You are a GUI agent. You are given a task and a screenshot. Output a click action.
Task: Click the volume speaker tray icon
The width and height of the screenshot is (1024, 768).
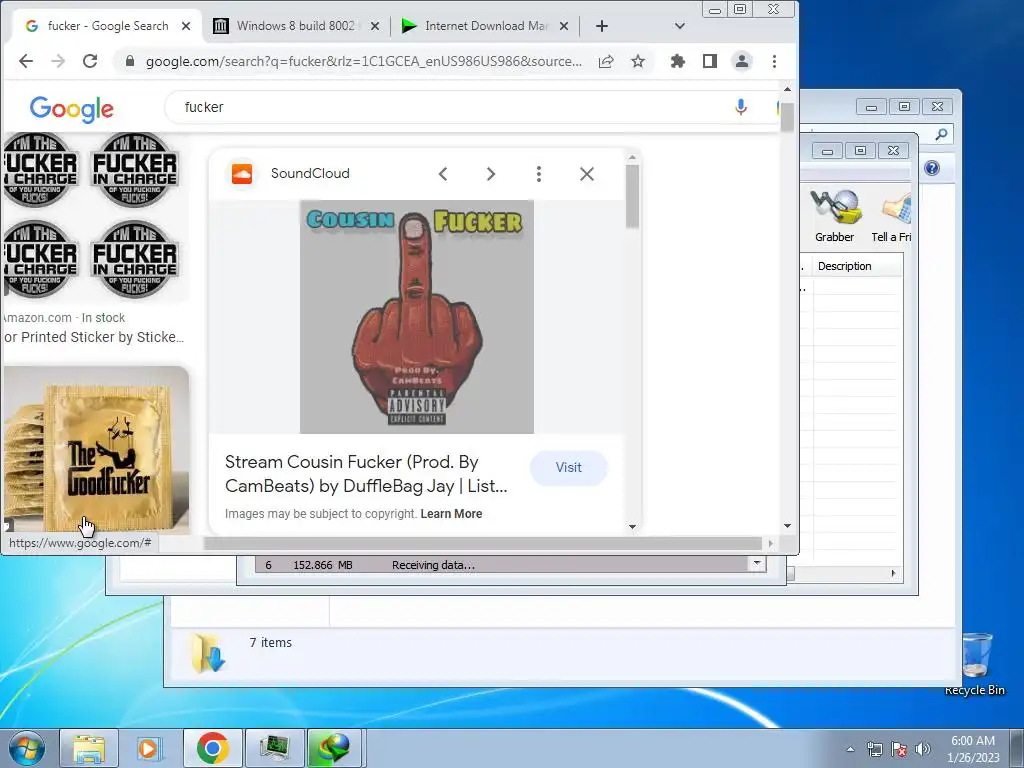click(923, 749)
